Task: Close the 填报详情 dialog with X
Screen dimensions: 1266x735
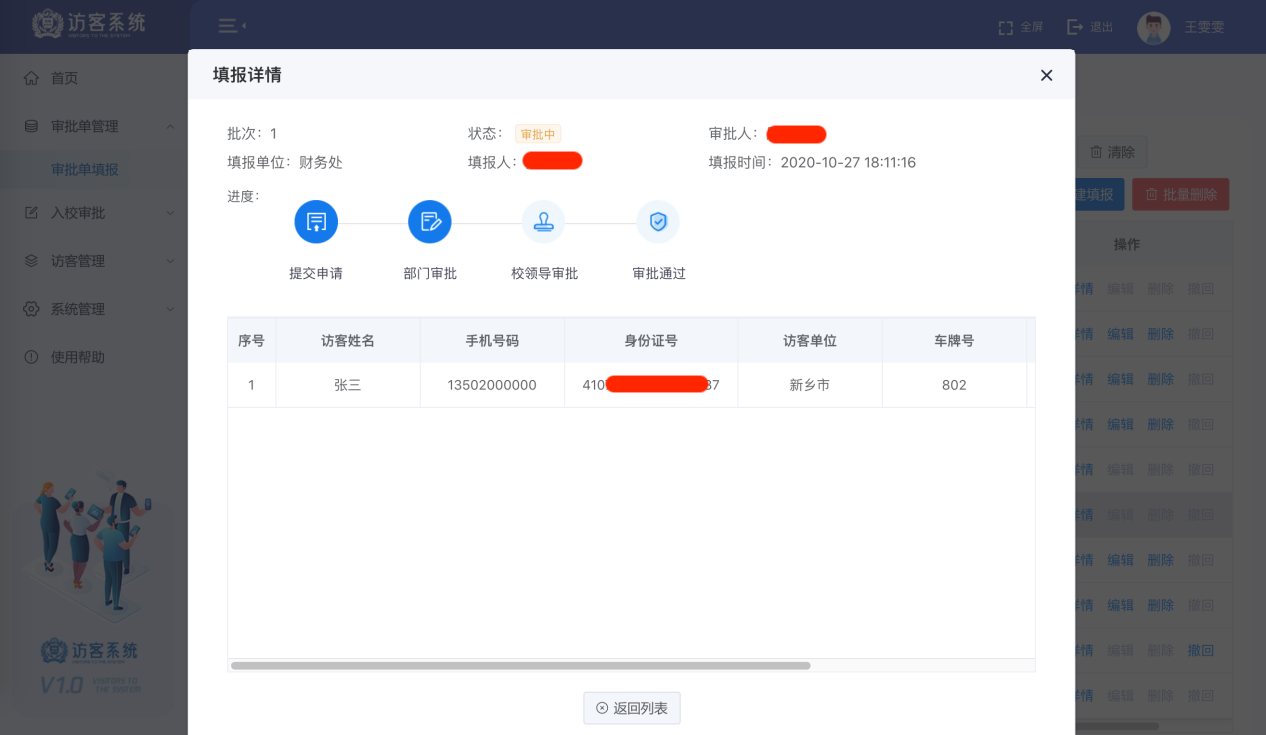Action: 1046,75
